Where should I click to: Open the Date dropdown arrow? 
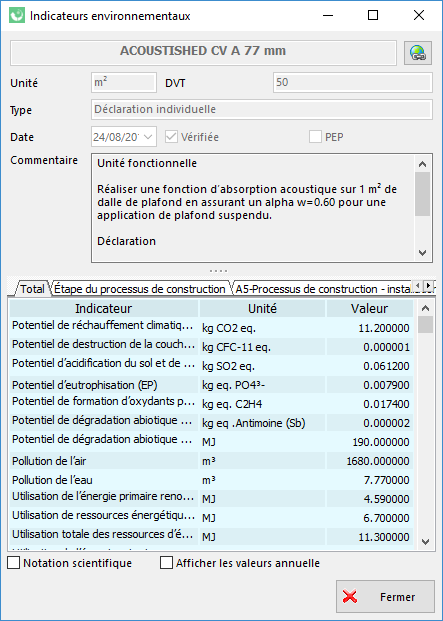(148, 137)
